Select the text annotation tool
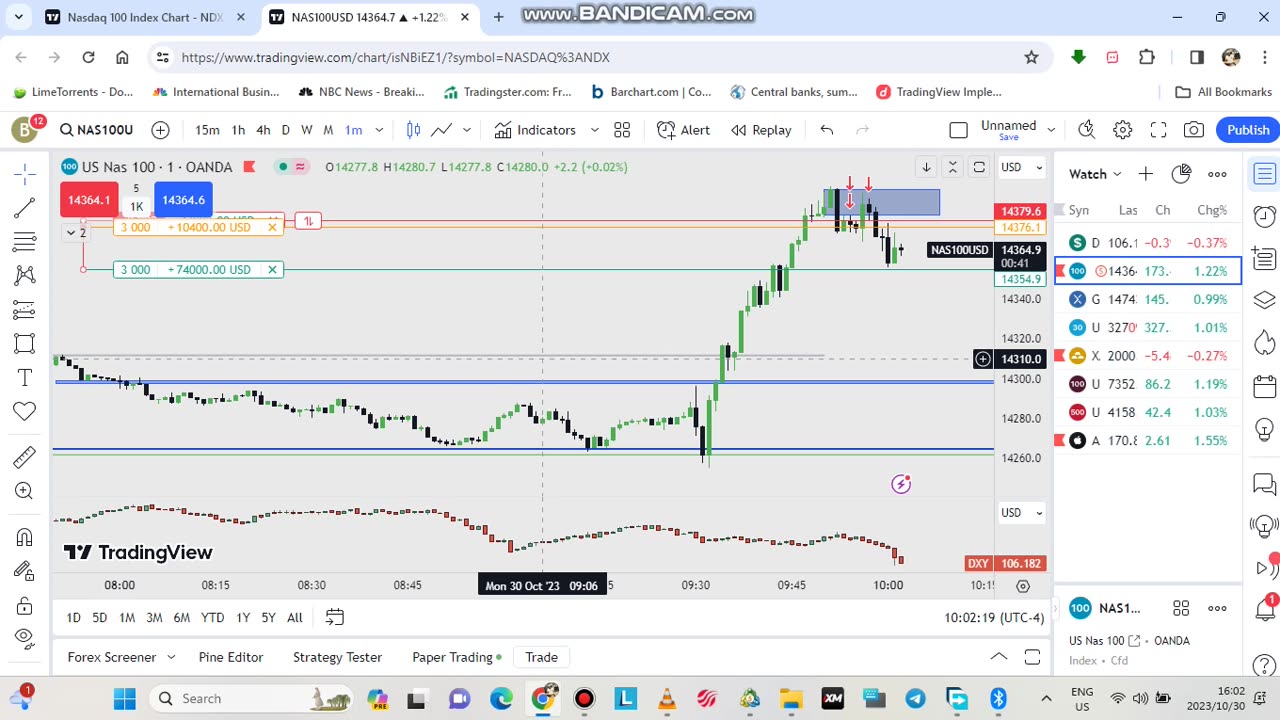Screen dimensions: 1280x720 click(x=25, y=378)
